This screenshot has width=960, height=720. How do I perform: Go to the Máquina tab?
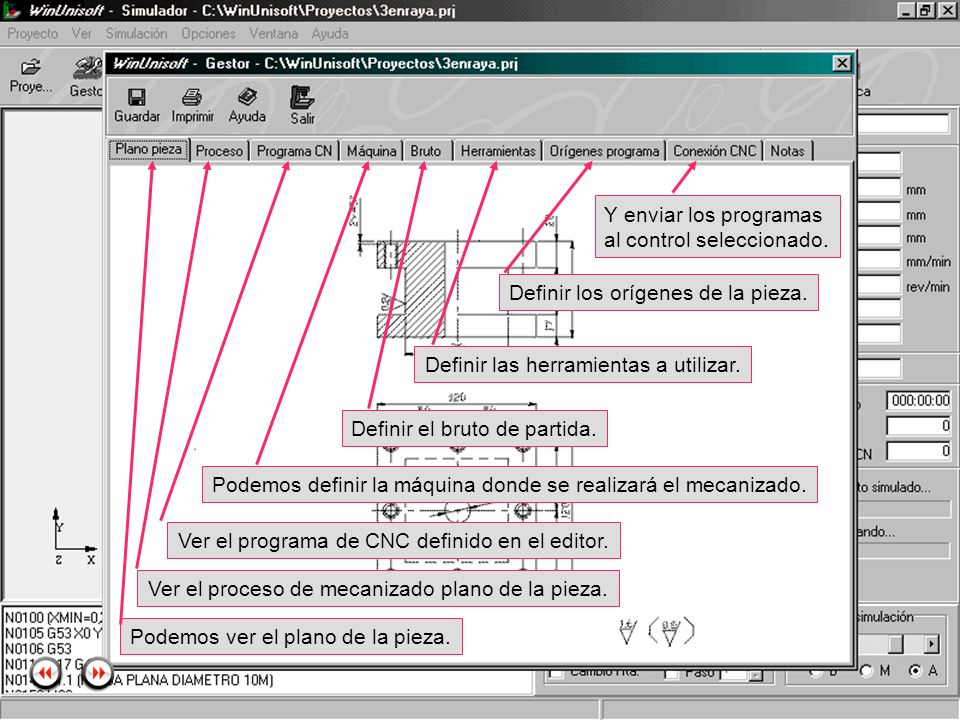click(371, 151)
